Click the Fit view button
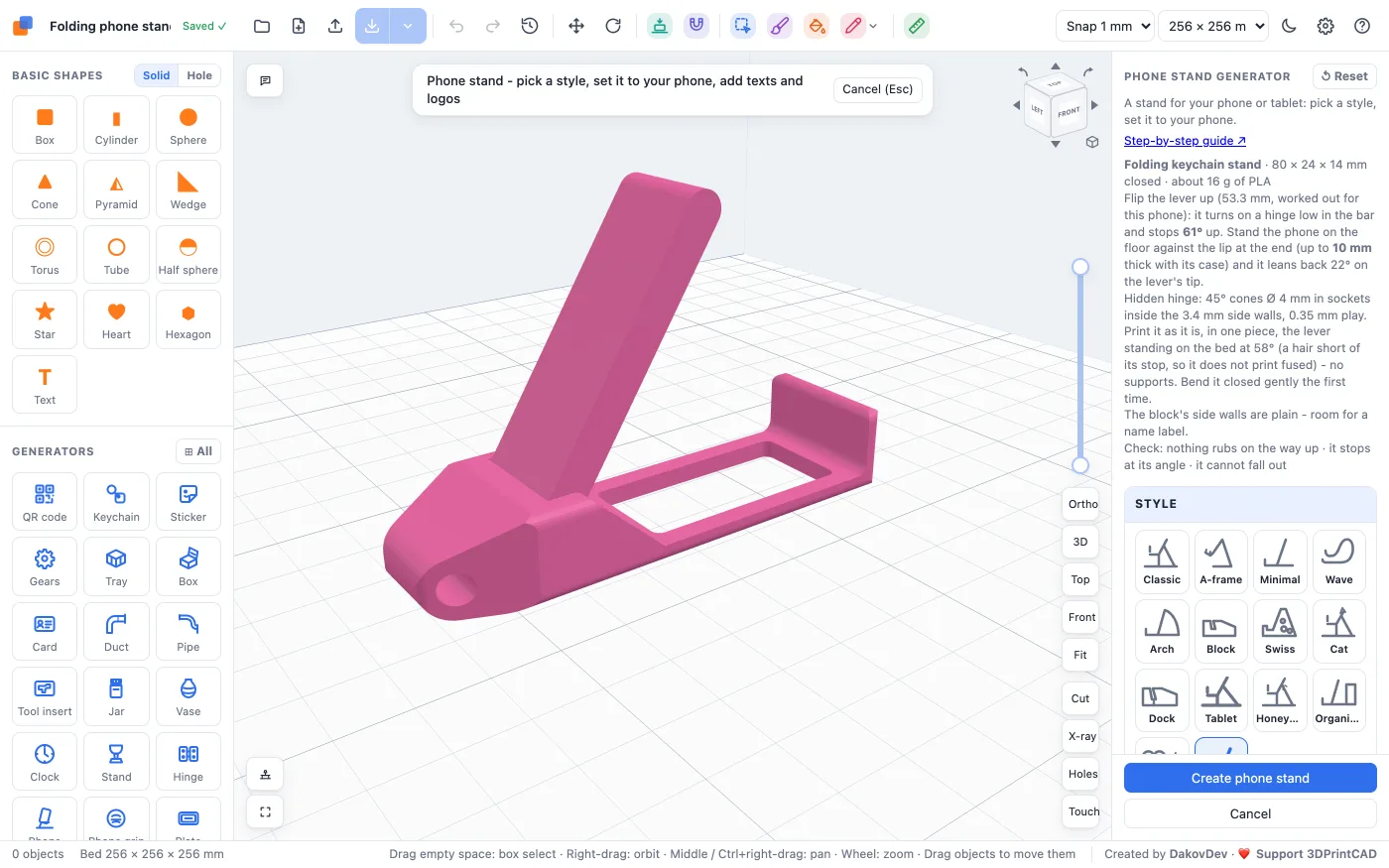The width and height of the screenshot is (1389, 868). coord(1080,655)
